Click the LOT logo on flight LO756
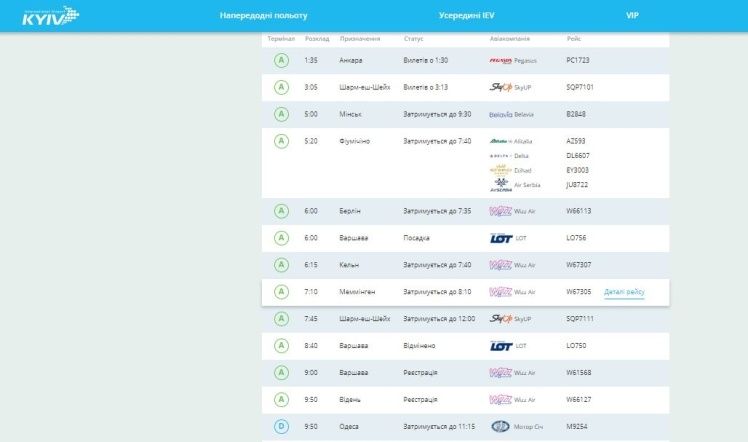 click(501, 238)
